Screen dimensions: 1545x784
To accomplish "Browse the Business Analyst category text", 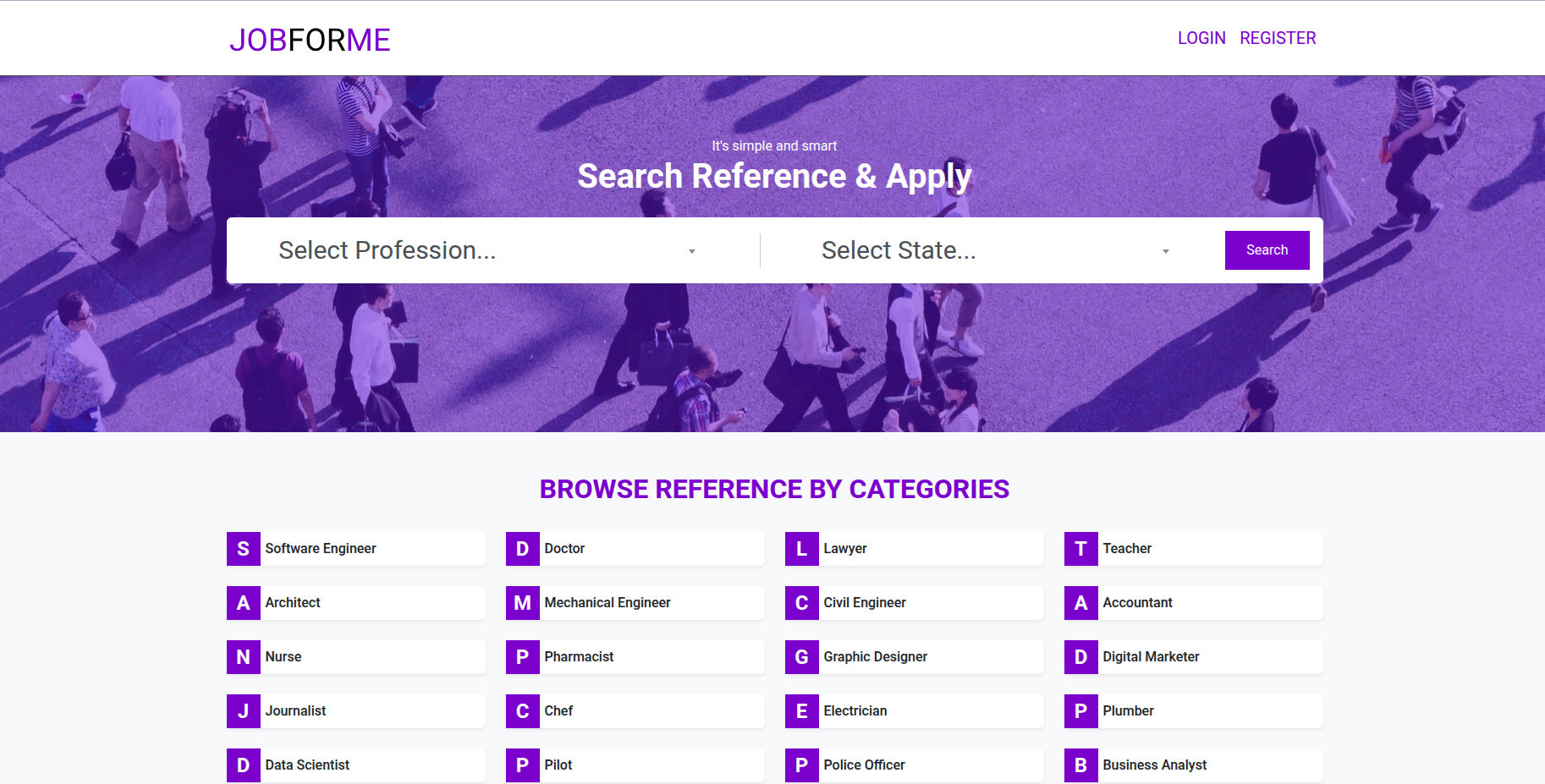I will click(1155, 765).
